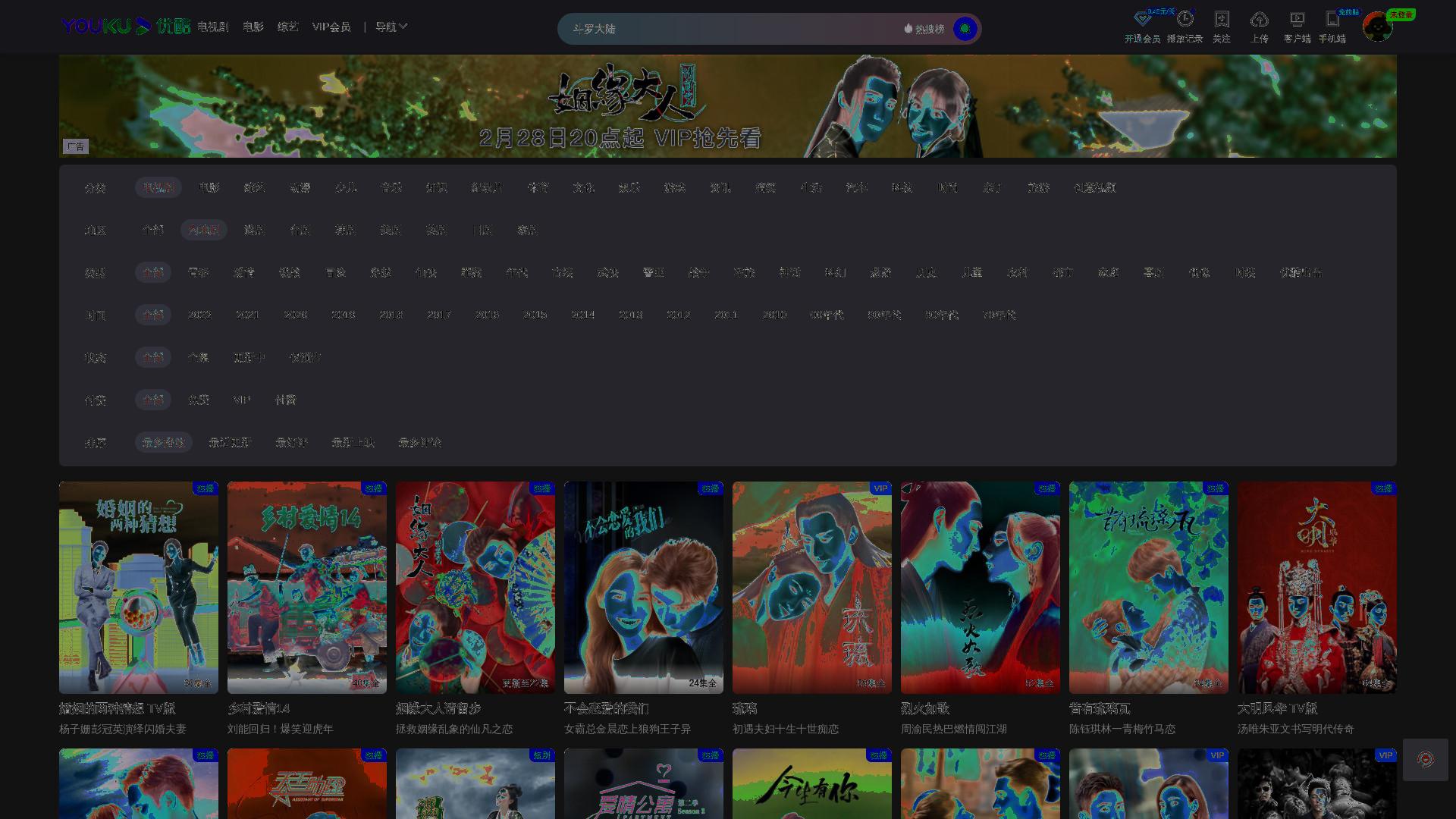Click the 烈火如歌 title link
This screenshot has height=819, width=1456.
click(925, 708)
